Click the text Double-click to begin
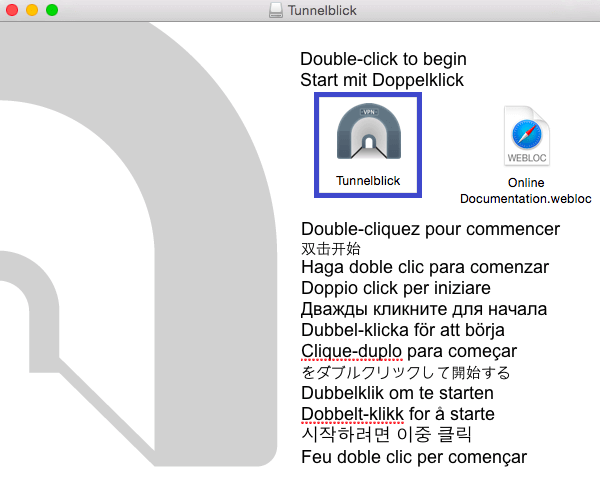The image size is (600, 480). (x=383, y=59)
